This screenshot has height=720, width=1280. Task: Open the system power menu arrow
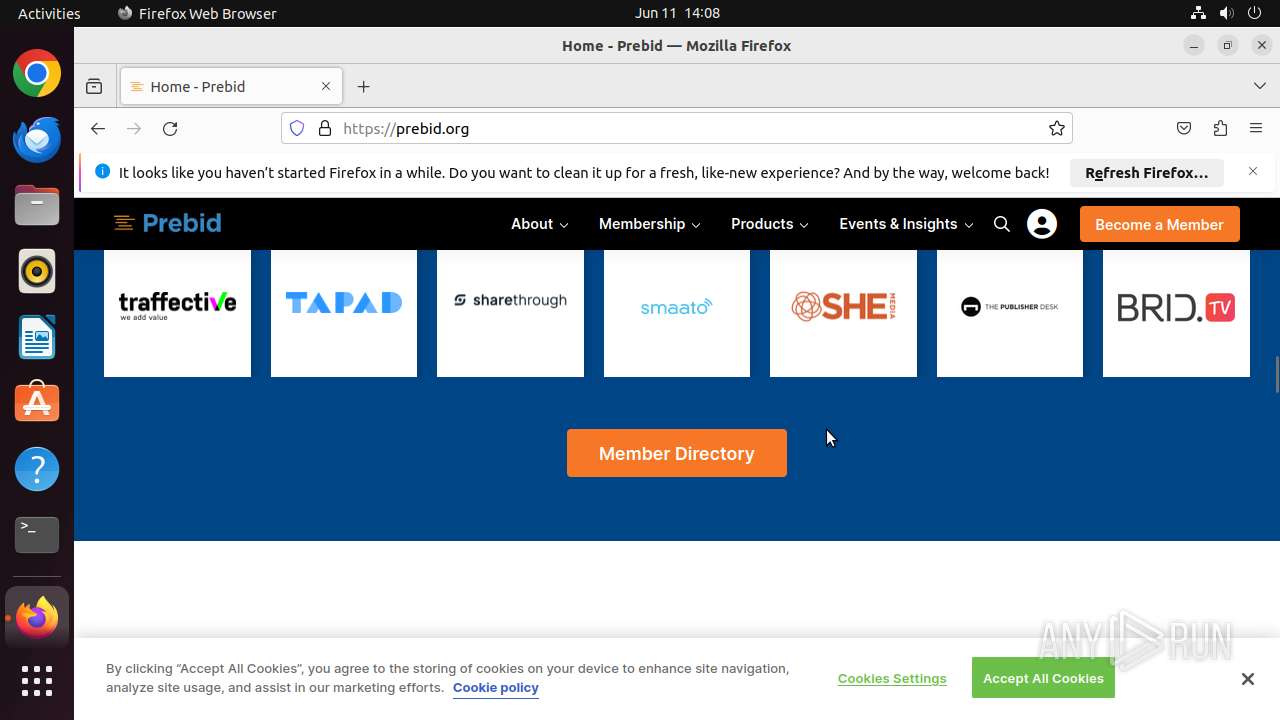(x=1254, y=13)
